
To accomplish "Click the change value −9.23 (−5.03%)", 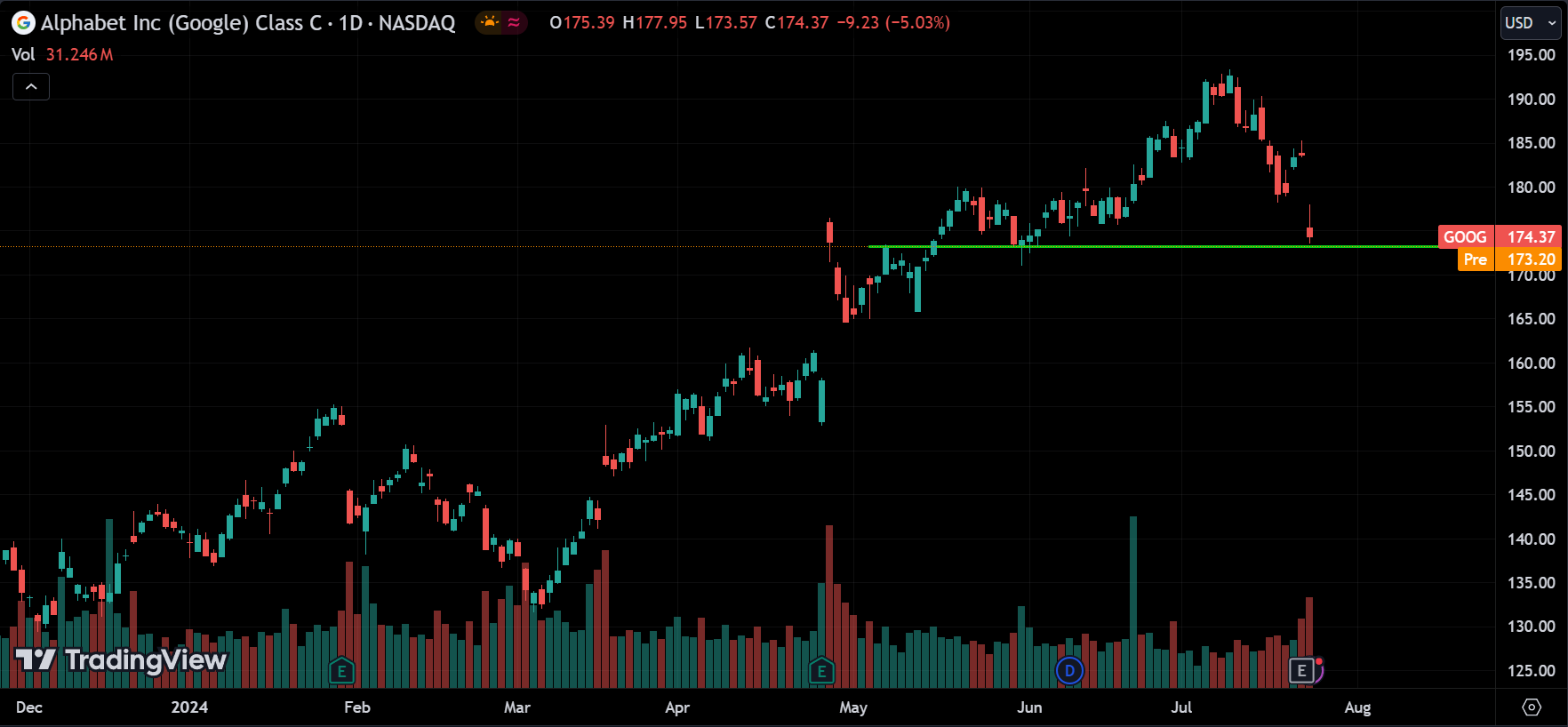I will 893,22.
